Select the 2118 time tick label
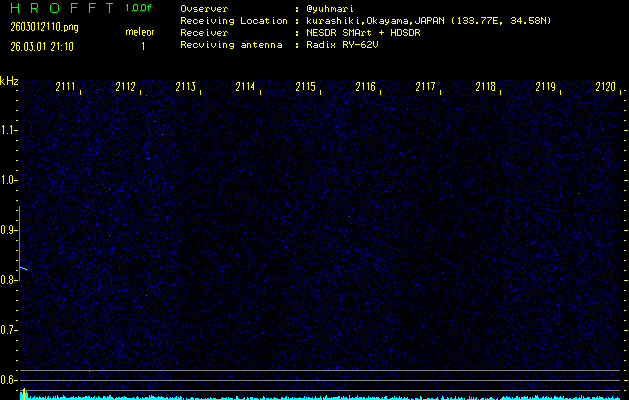629x400 pixels. [485, 87]
